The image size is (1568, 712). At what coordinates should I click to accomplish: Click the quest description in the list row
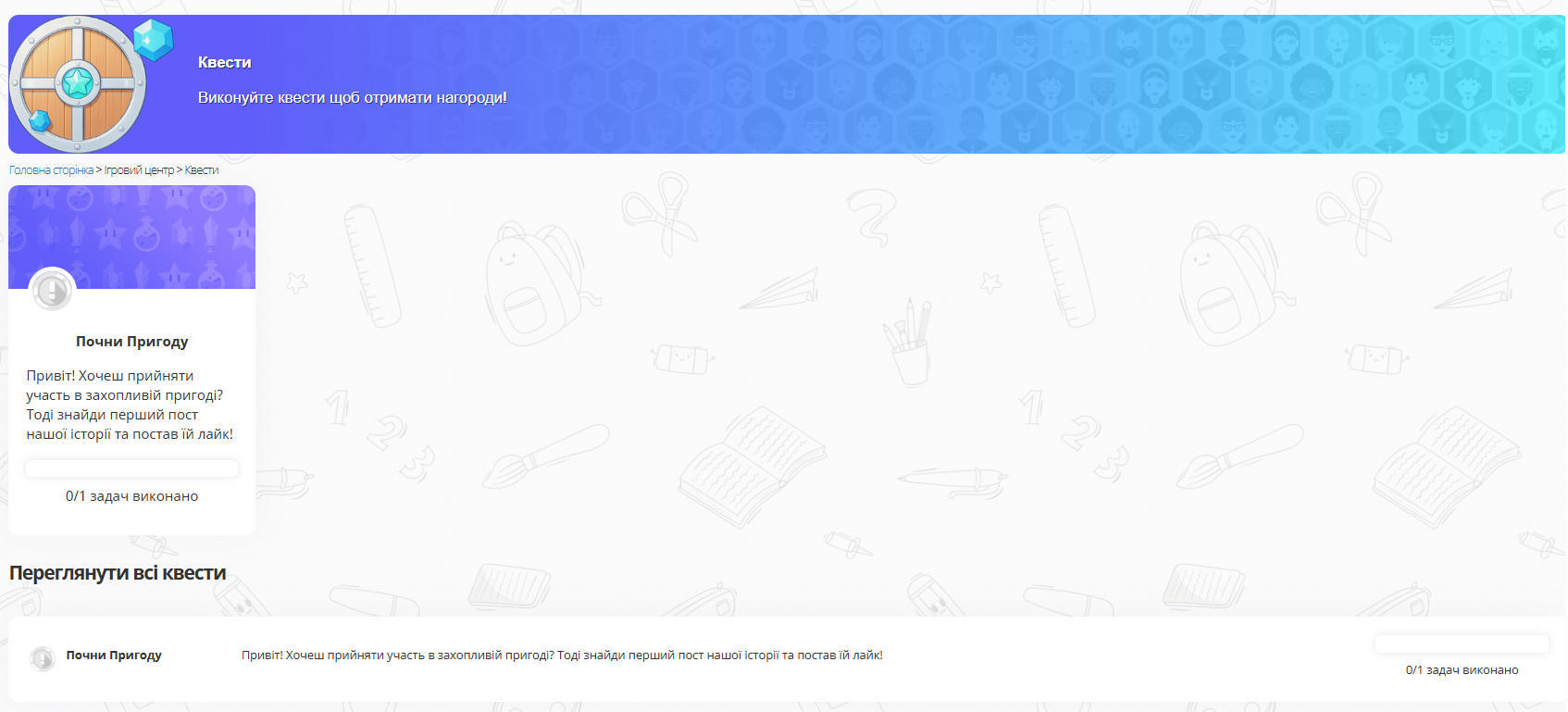coord(562,656)
